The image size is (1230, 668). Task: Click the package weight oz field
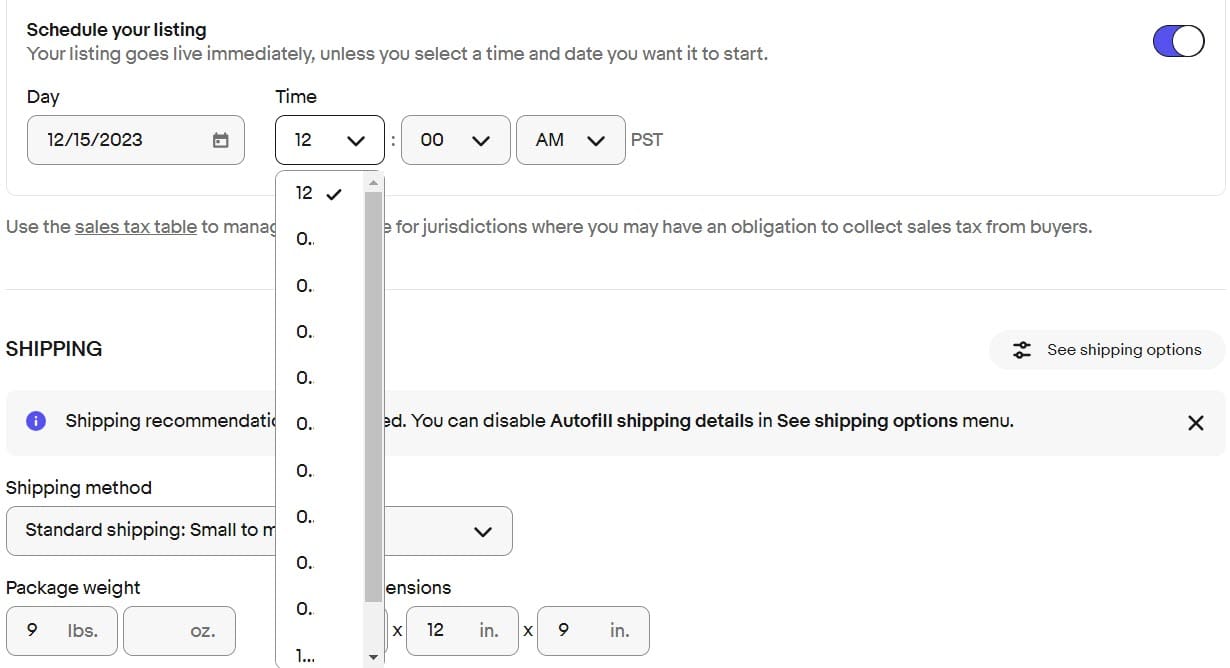[179, 631]
